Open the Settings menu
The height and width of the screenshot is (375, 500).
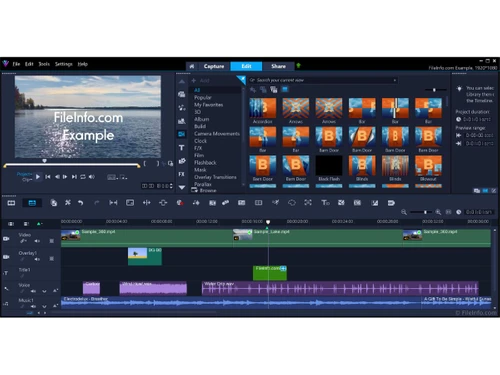(x=63, y=64)
